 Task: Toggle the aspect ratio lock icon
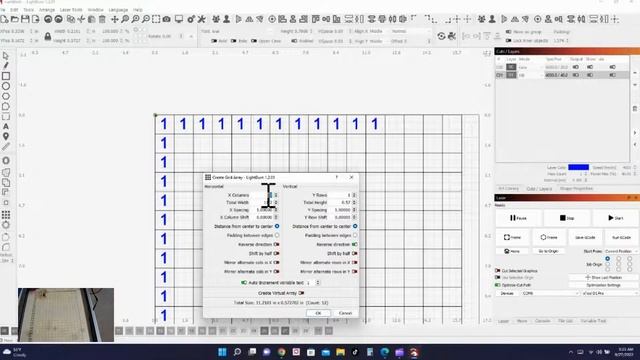click(48, 36)
